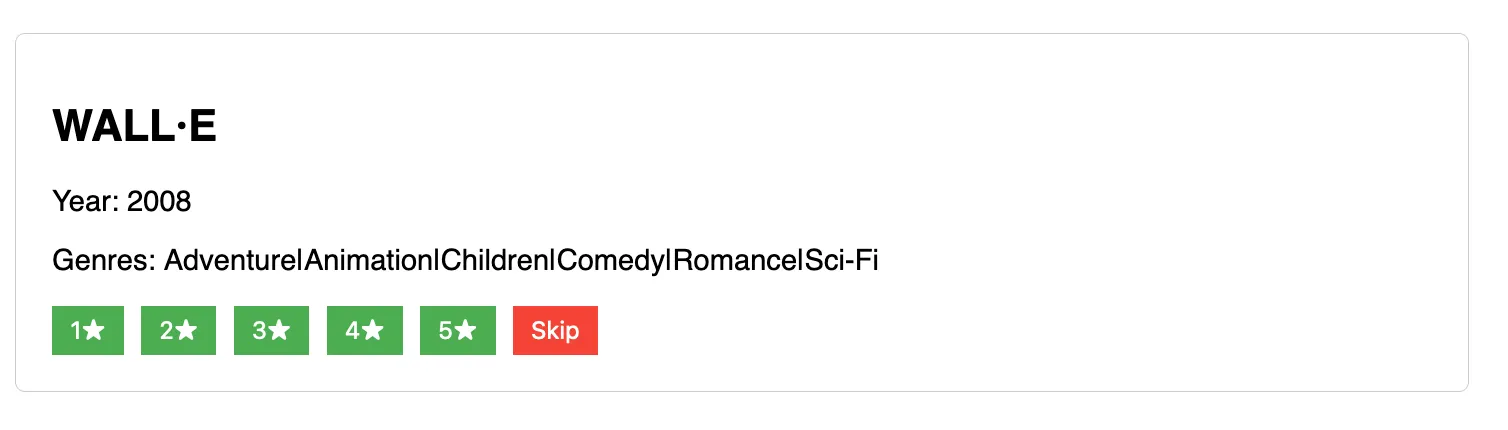The width and height of the screenshot is (1508, 430).
Task: Click the Adventure genre text
Action: click(230, 261)
